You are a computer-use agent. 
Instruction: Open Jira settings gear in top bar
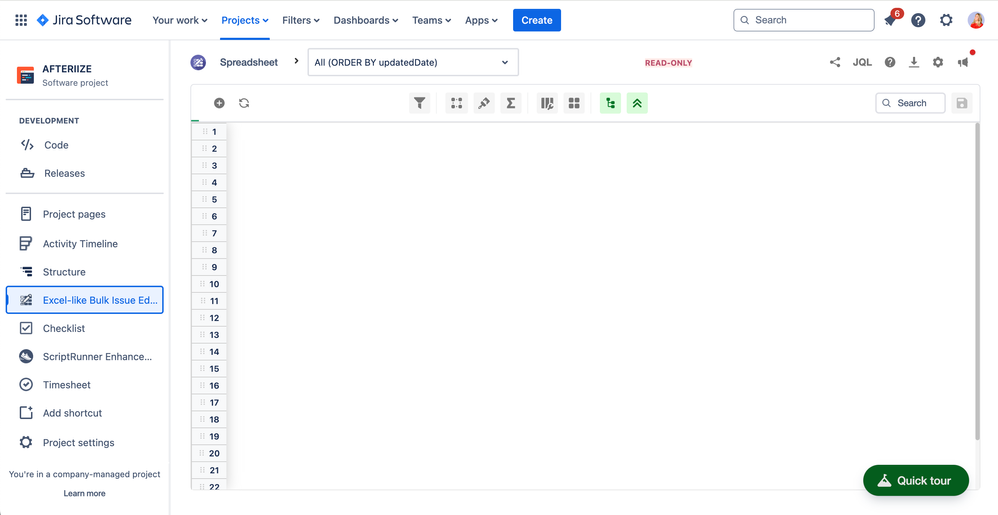tap(946, 20)
